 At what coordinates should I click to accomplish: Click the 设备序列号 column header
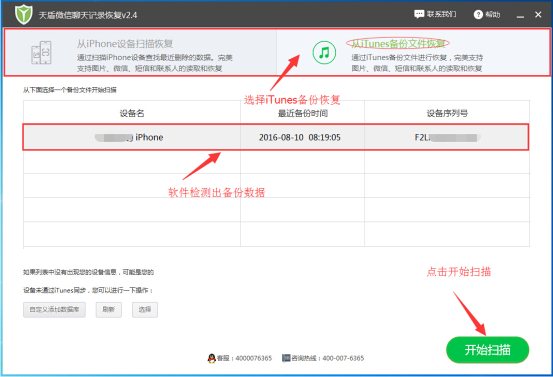447,113
